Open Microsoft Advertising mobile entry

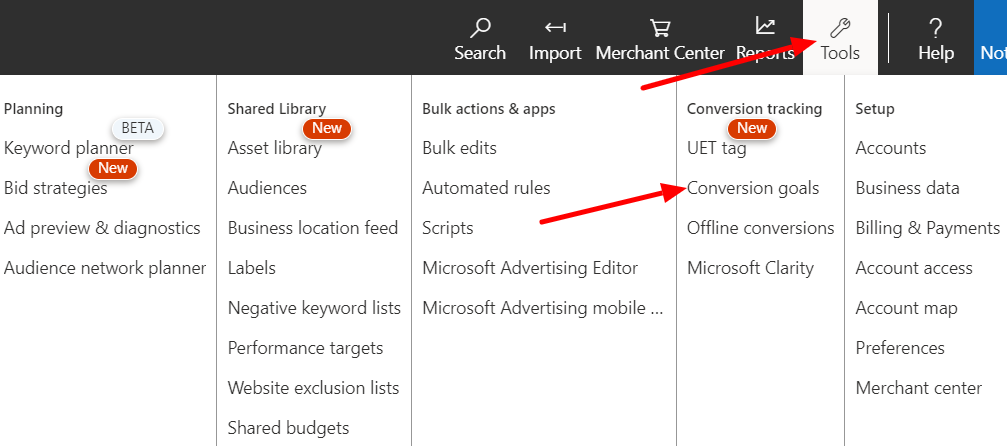tap(543, 308)
